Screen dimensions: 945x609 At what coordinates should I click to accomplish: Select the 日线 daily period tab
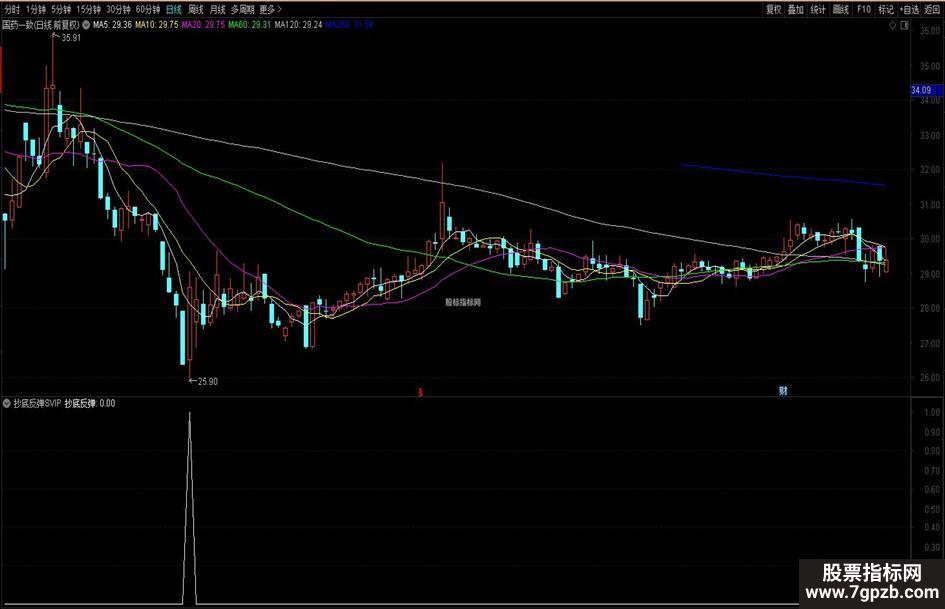coord(174,9)
